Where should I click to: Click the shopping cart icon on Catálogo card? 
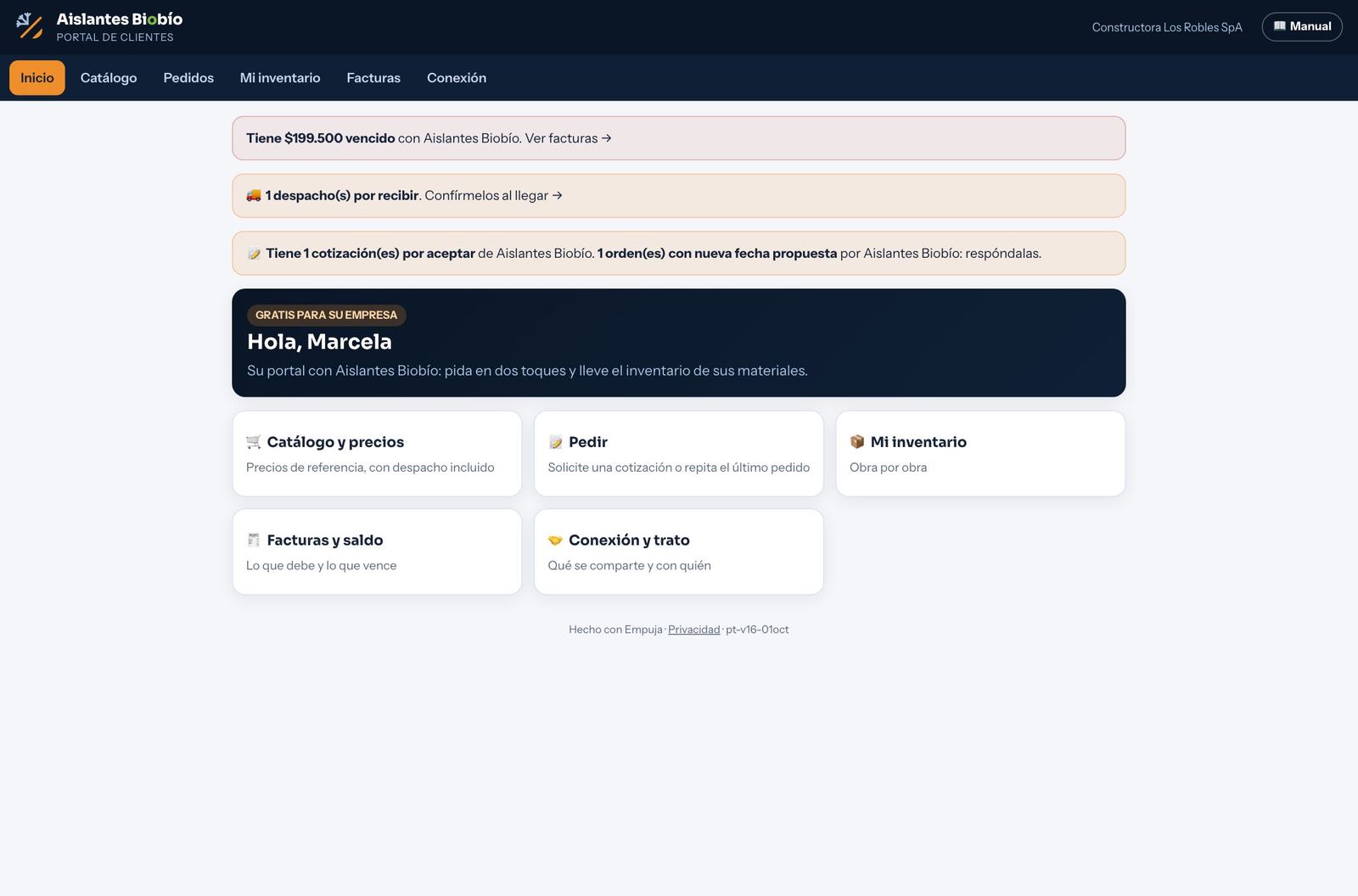[x=254, y=442]
